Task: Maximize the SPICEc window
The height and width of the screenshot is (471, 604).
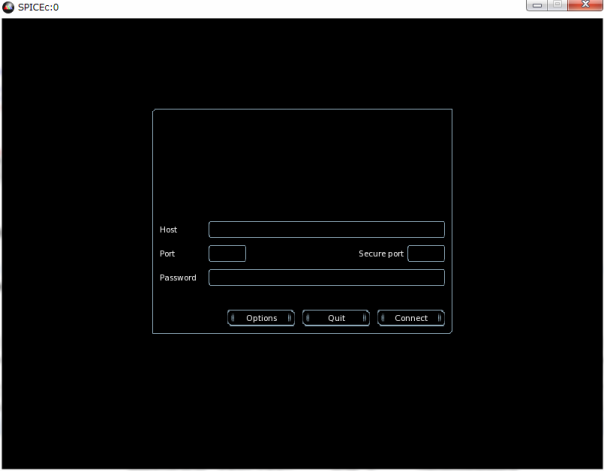Action: point(558,6)
